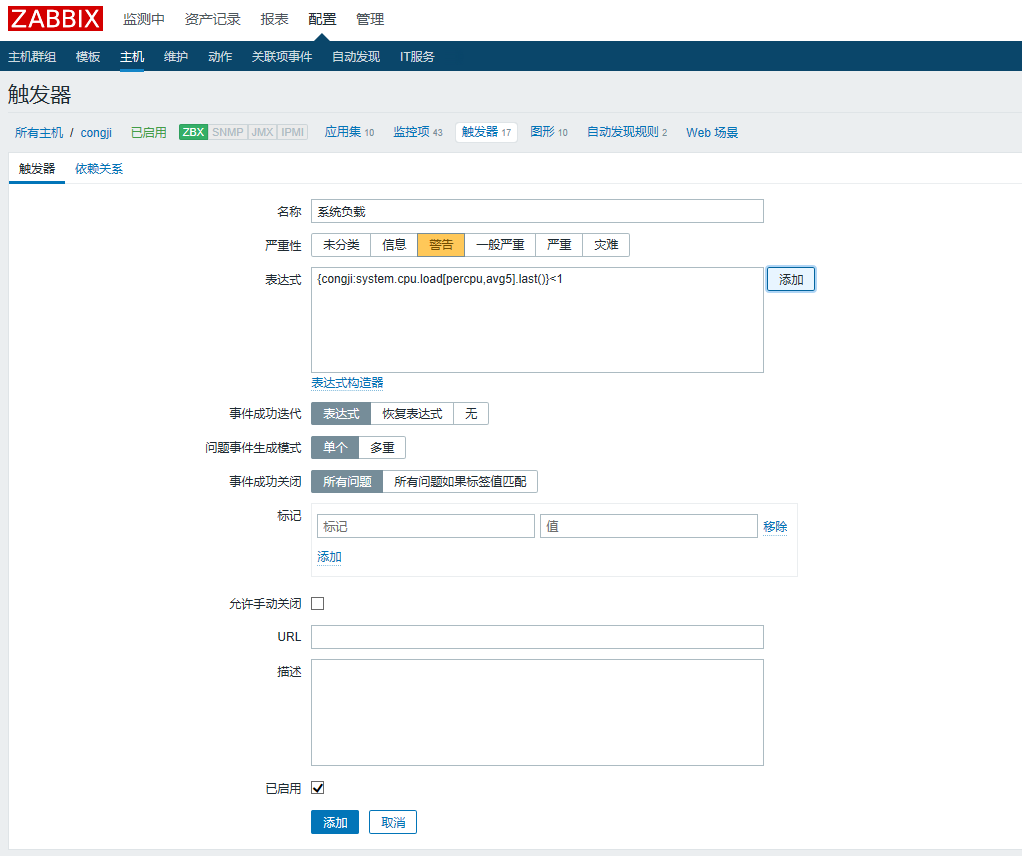Screen dimensions: 1022x856
Task: Click the 已启用 status link
Action: click(149, 132)
